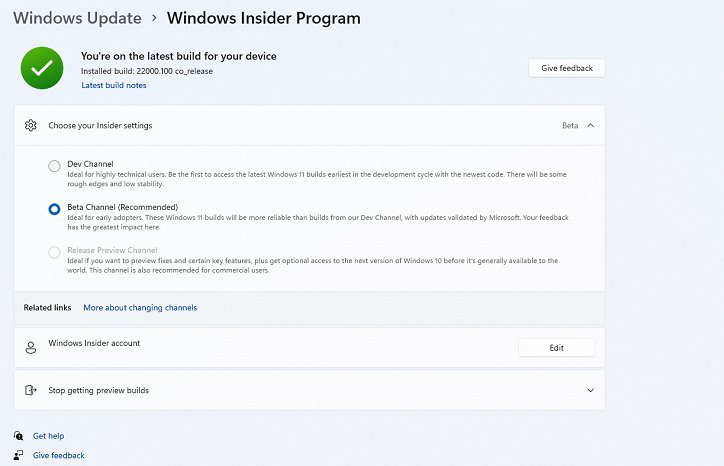
Task: Click the gear icon beside Insider settings
Action: [30, 125]
